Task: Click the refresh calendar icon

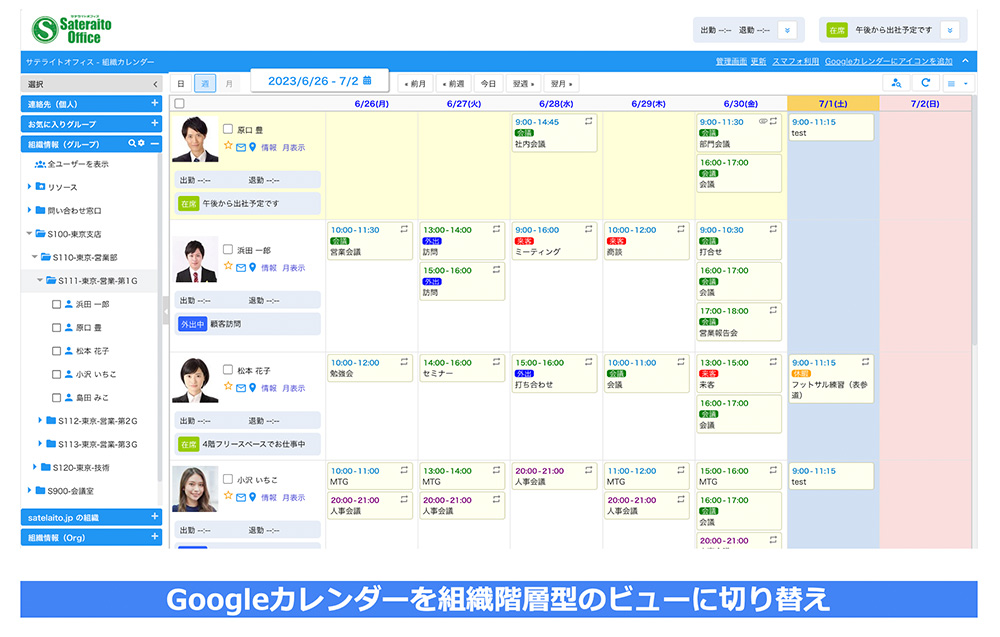Action: point(925,83)
